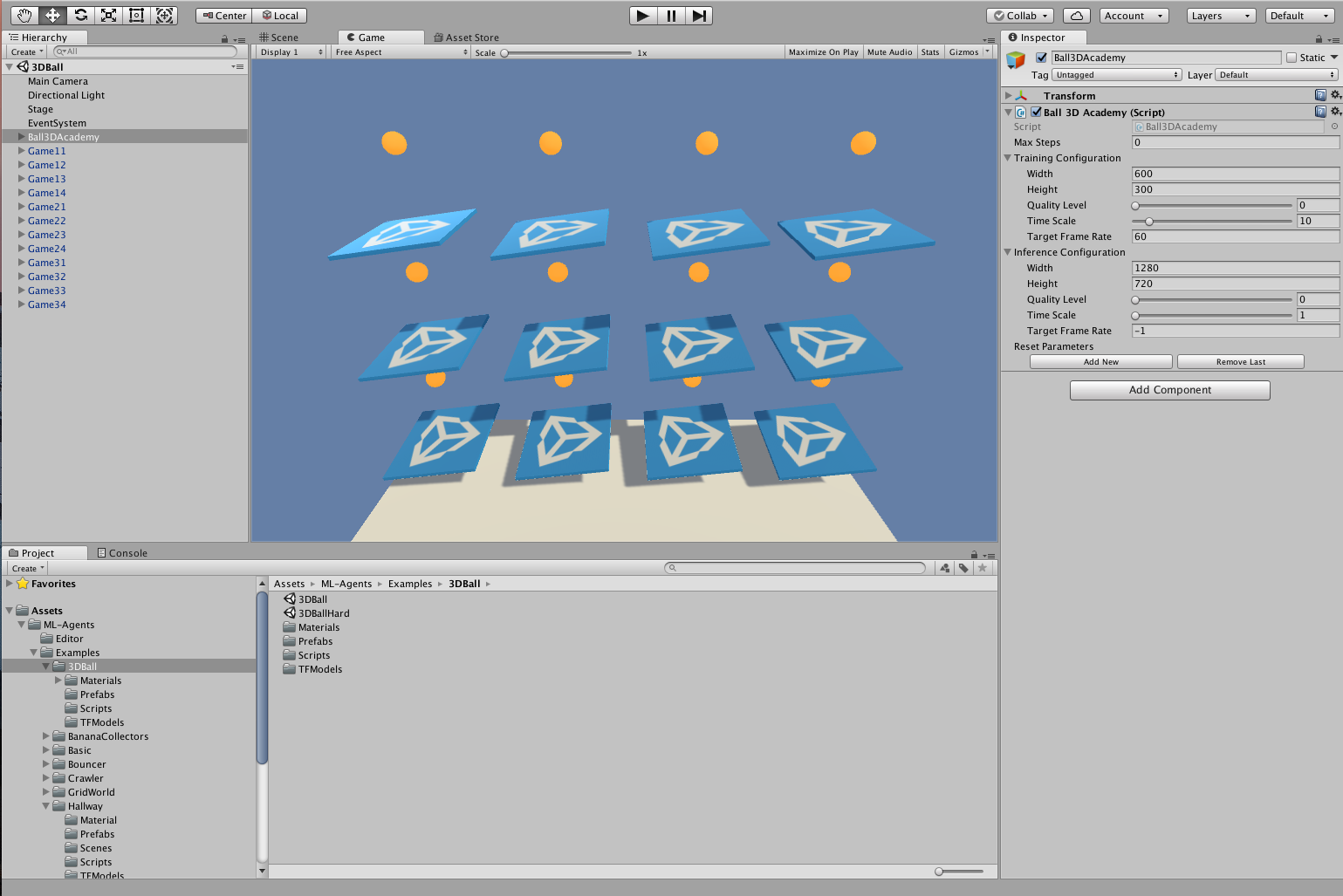Toggle Center pivot mode button
This screenshot has width=1343, height=896.
point(224,16)
